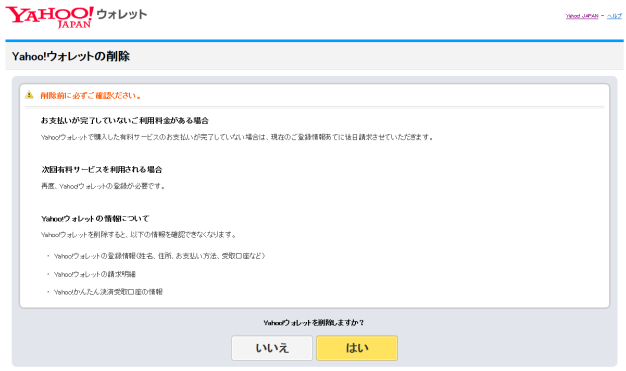
Task: Click the question Yahoo!ウォレットを削除しますか？
Action: [314, 323]
